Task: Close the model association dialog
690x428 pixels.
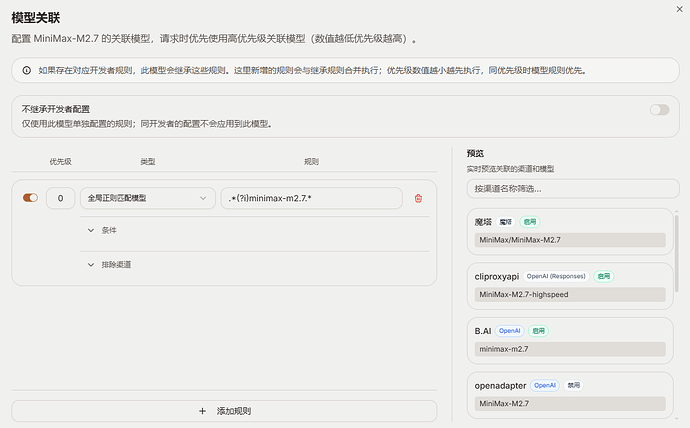Action: (679, 9)
